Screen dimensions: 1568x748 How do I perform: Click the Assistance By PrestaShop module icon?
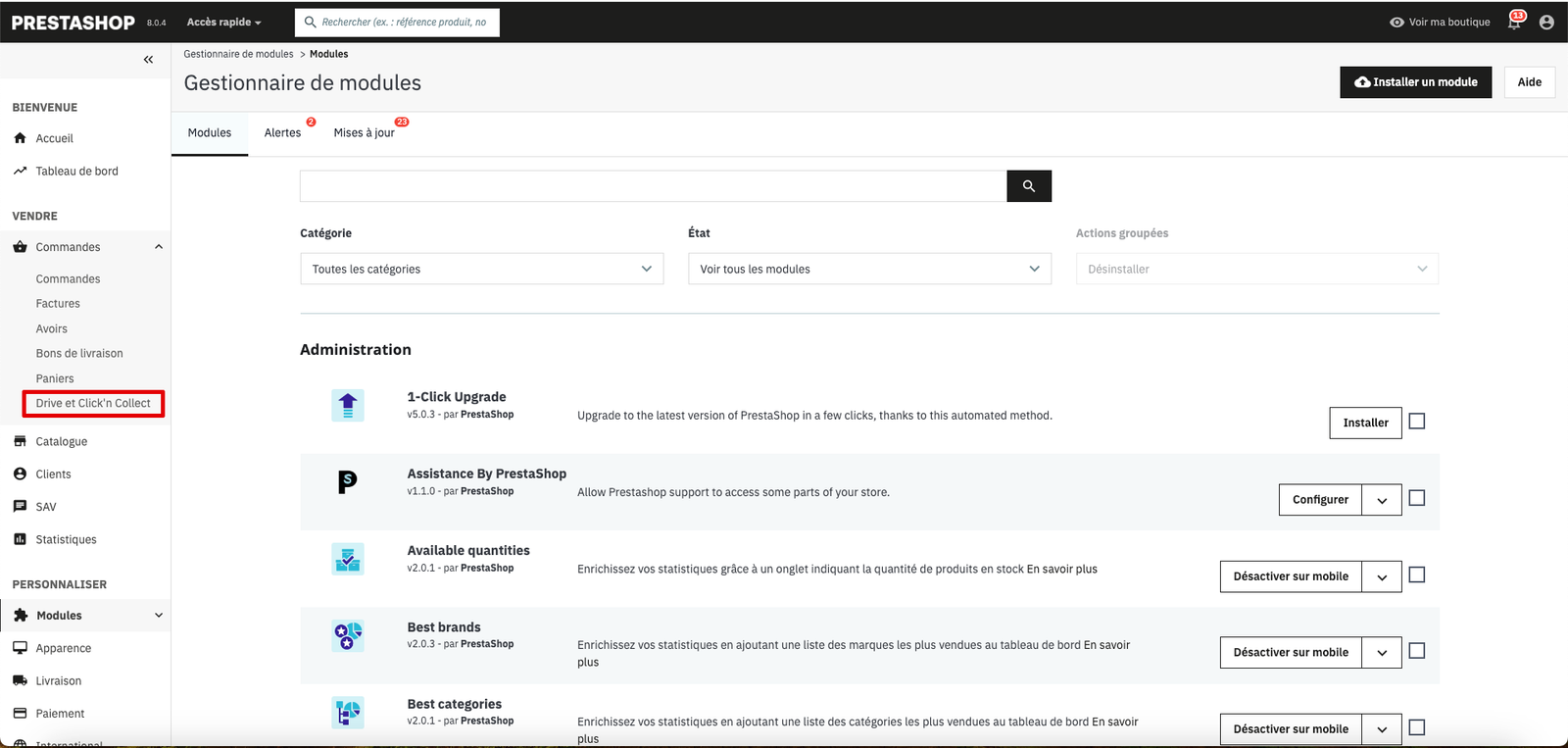tap(348, 481)
